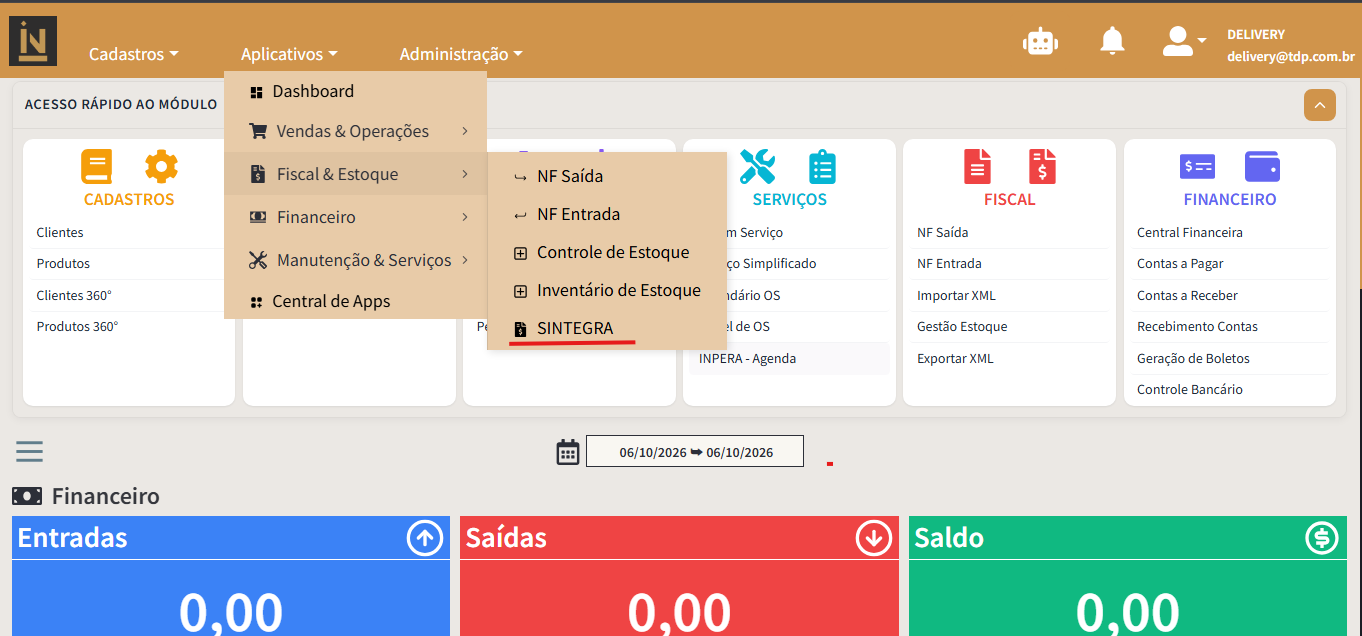Click the date range field 06/10/2026
The height and width of the screenshot is (636, 1362).
tap(695, 451)
